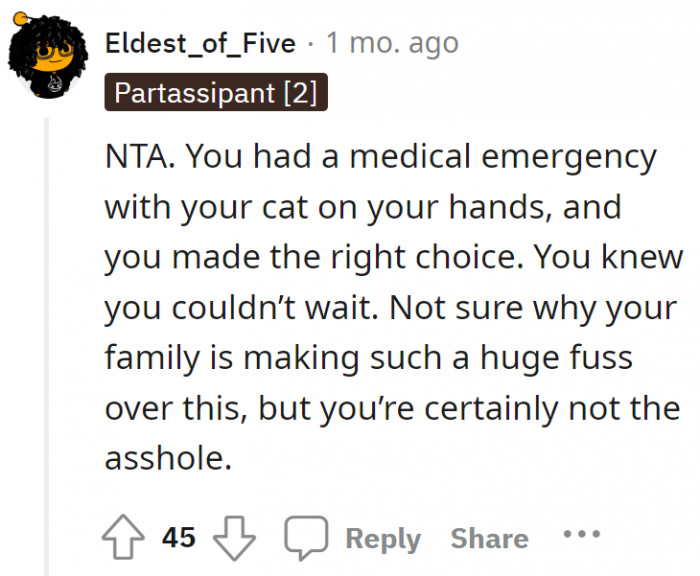Viewport: 700px width, 576px height.
Task: Select the Partassipant [2] flair badge
Action: [215, 93]
